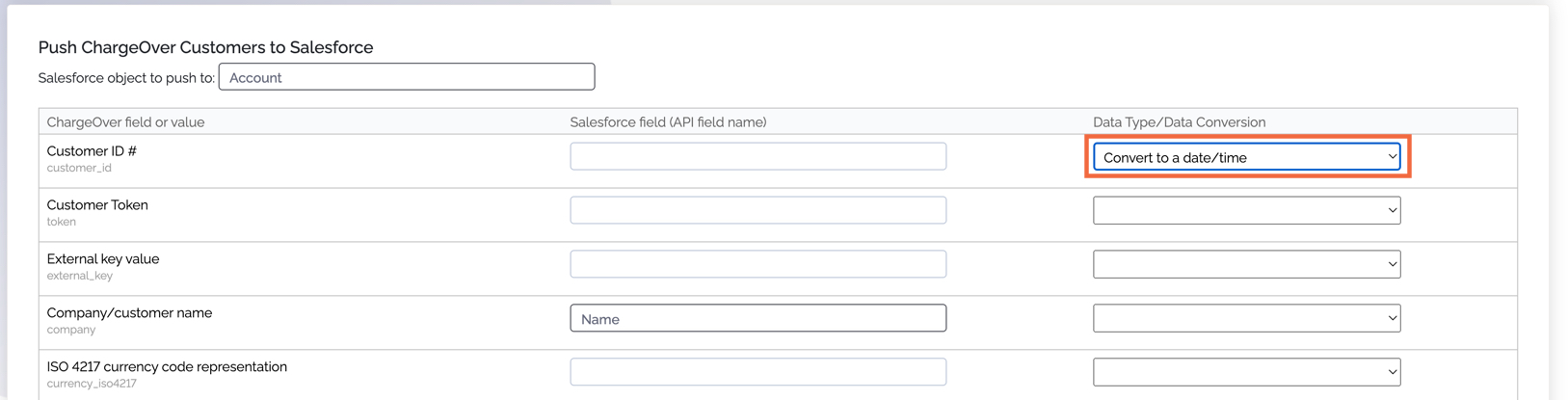
Task: Open the Customer Token data type dropdown
Action: pyautogui.click(x=1246, y=210)
